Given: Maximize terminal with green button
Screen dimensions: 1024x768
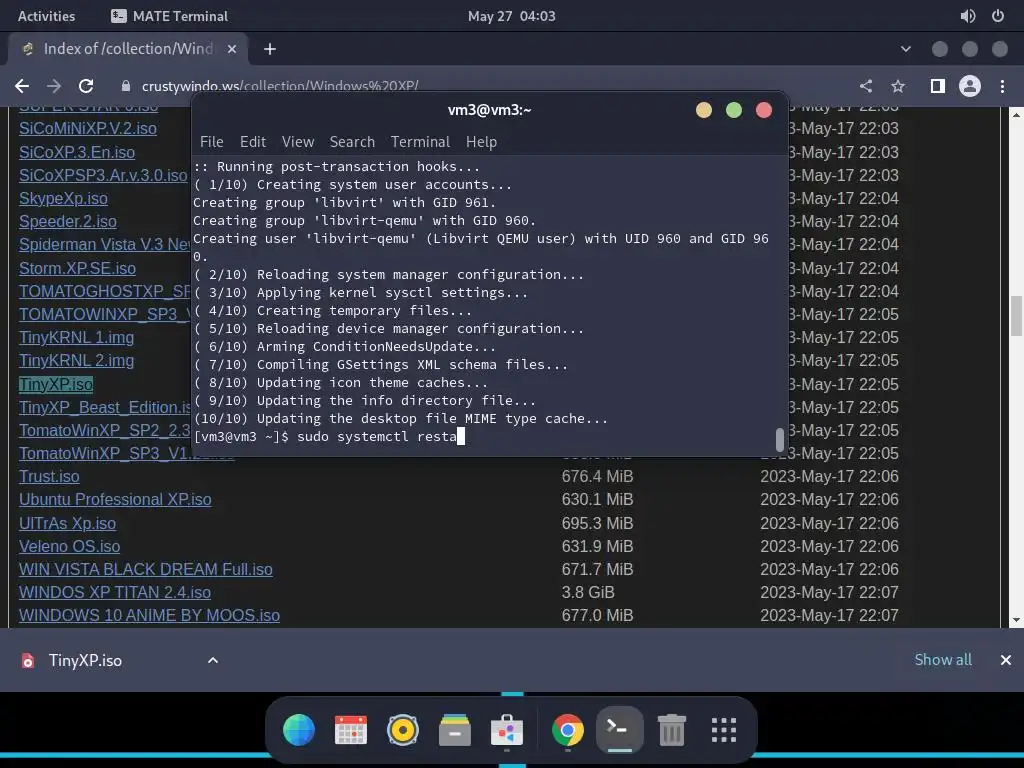Looking at the screenshot, I should (734, 110).
